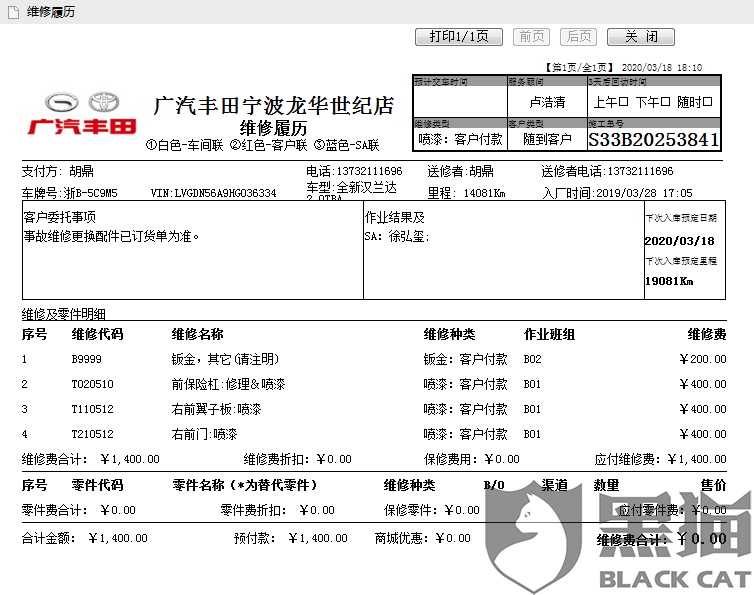Select repair code T020510 row

click(374, 384)
